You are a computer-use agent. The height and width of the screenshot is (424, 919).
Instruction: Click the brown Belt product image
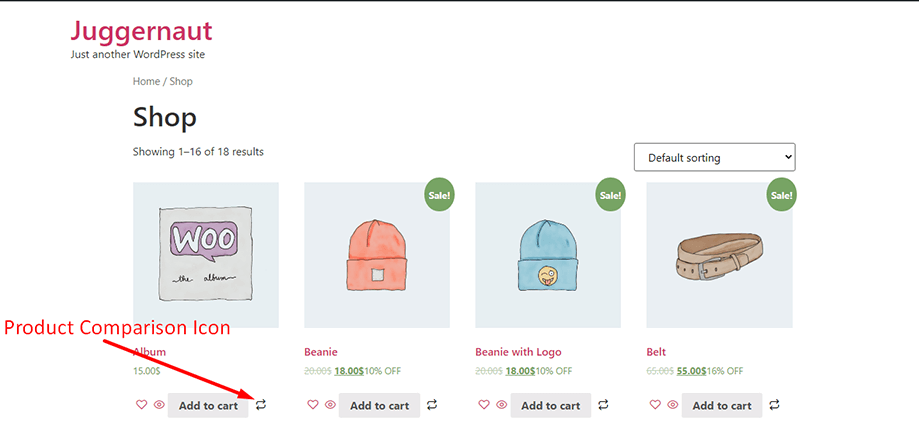coord(719,255)
